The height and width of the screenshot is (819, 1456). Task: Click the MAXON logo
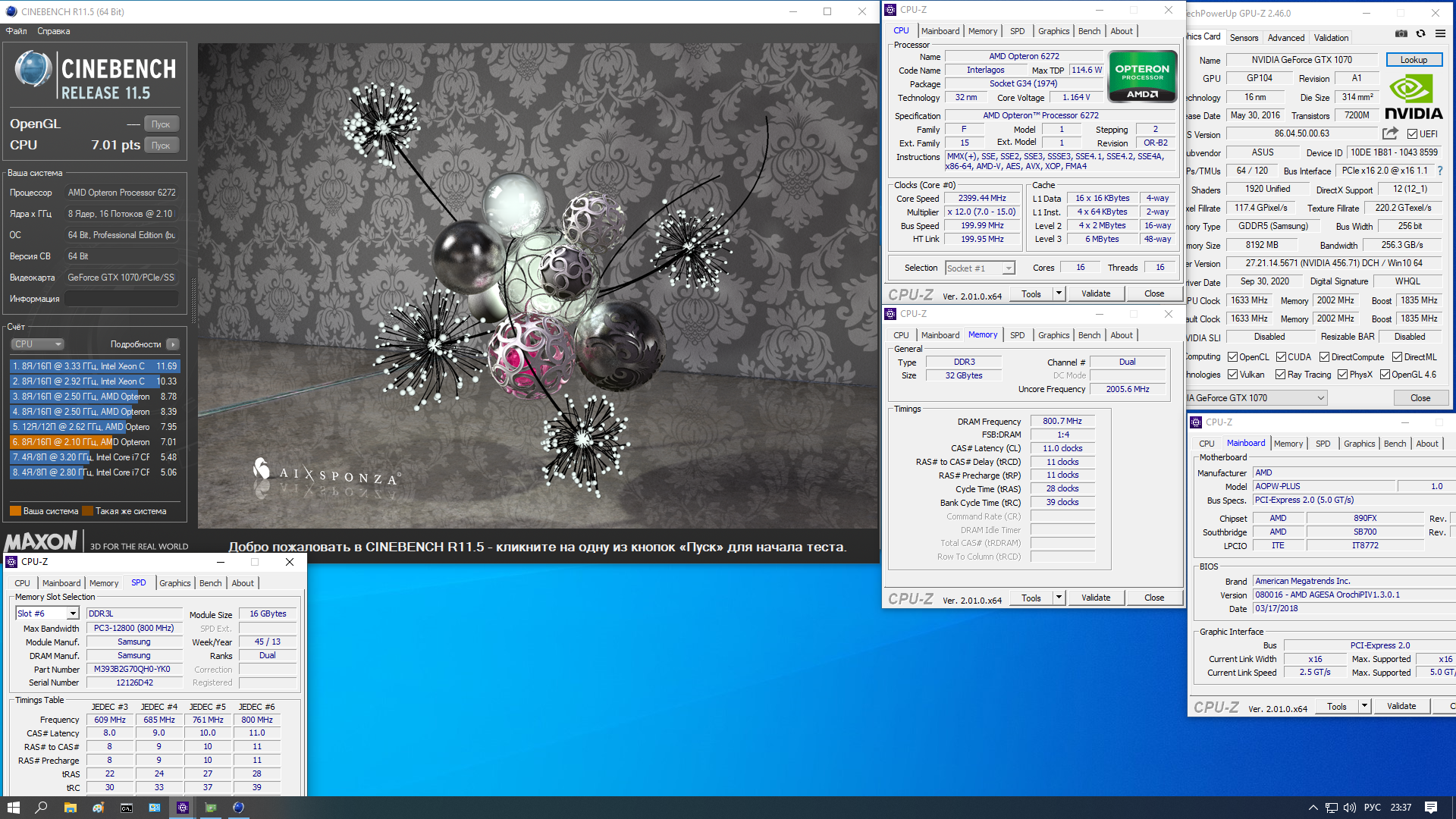41,541
